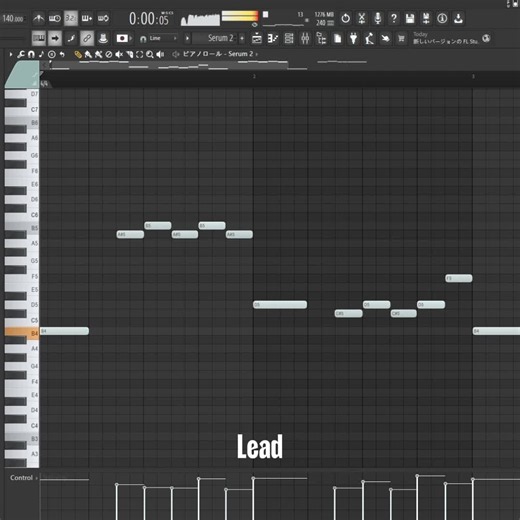Open the plugin picker plug icon
520x520 pixels.
[353, 39]
